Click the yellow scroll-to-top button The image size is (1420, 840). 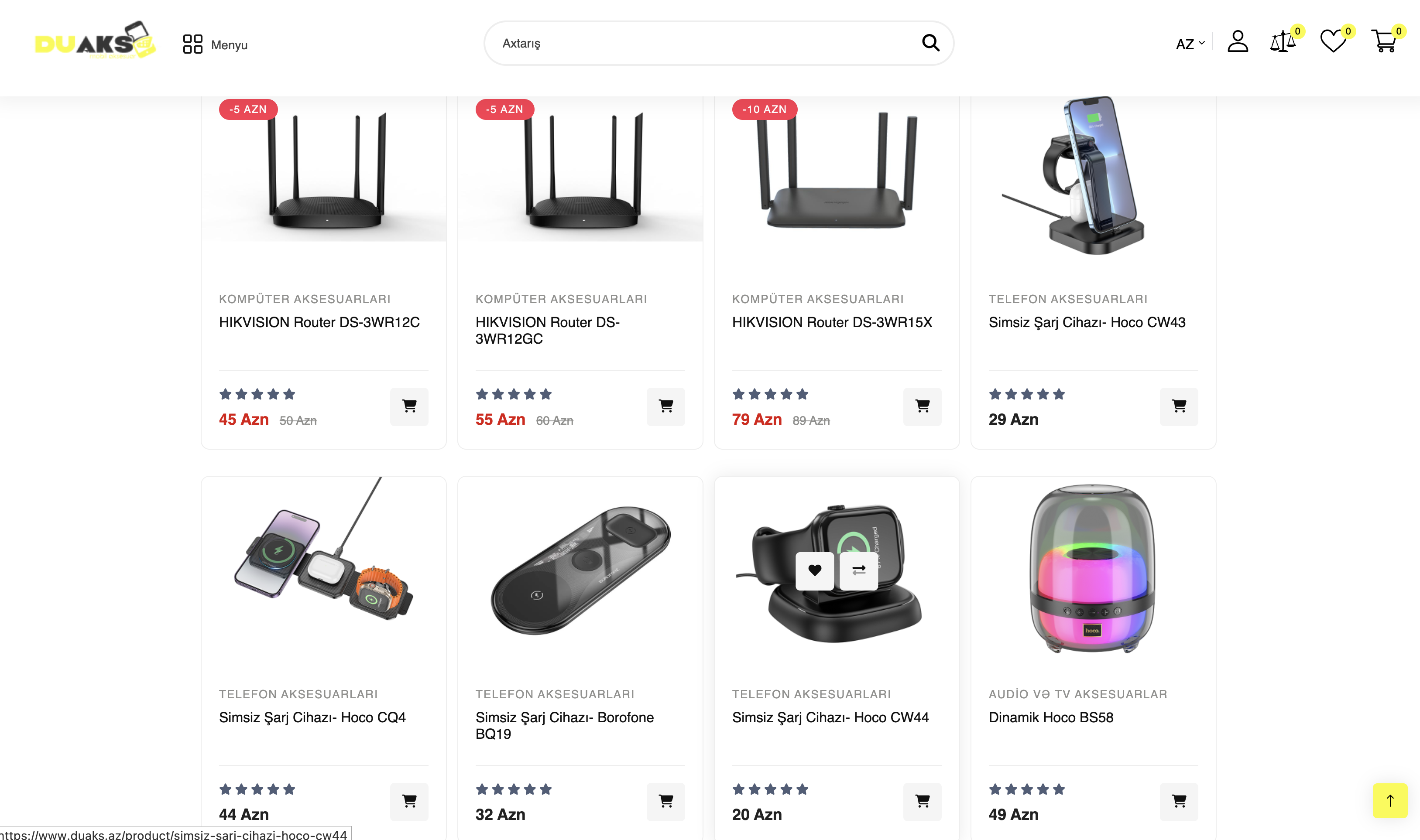point(1389,800)
